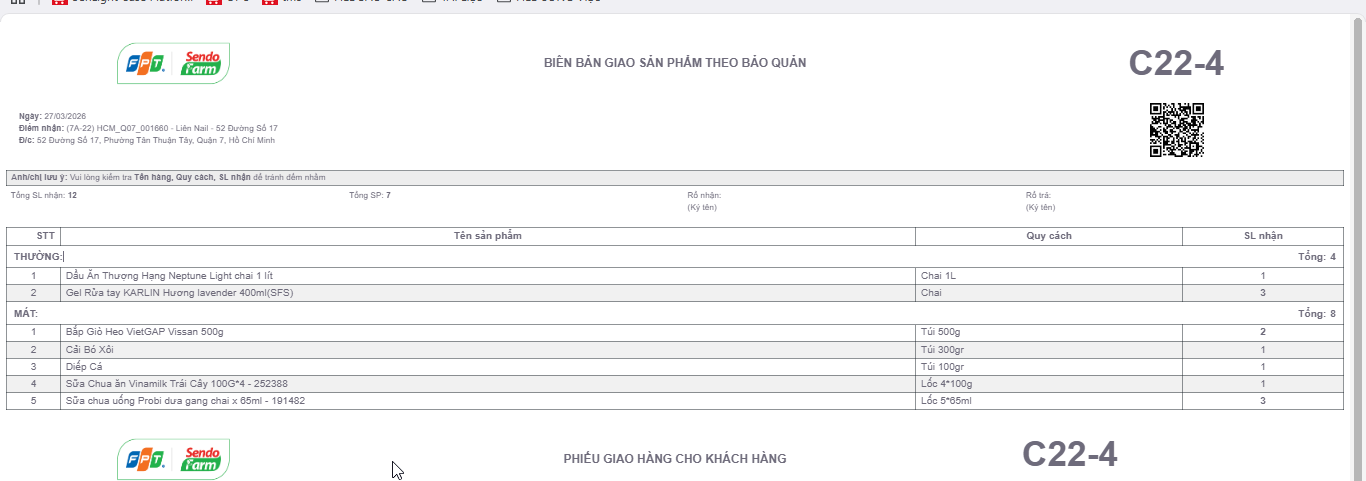Screen dimensions: 1366x481
Task: Click the FPT Sendo Farm logo above the date
Action: 173,64
